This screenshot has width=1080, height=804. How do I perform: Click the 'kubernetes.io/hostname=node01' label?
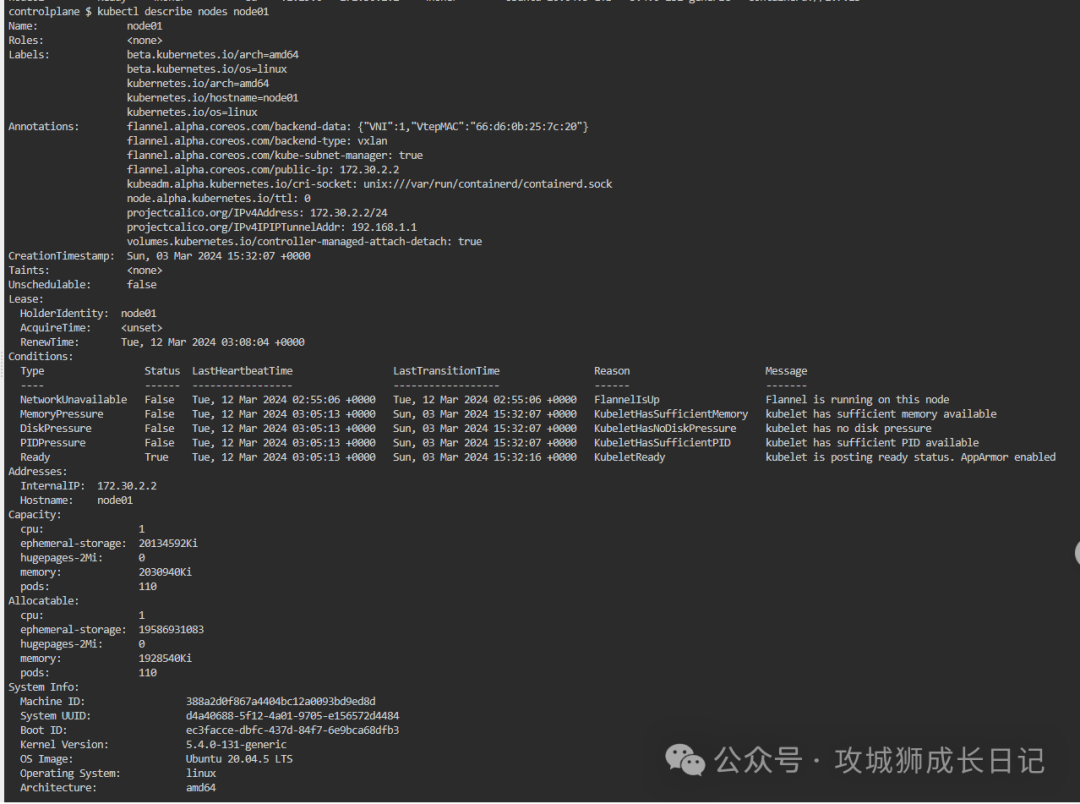213,98
